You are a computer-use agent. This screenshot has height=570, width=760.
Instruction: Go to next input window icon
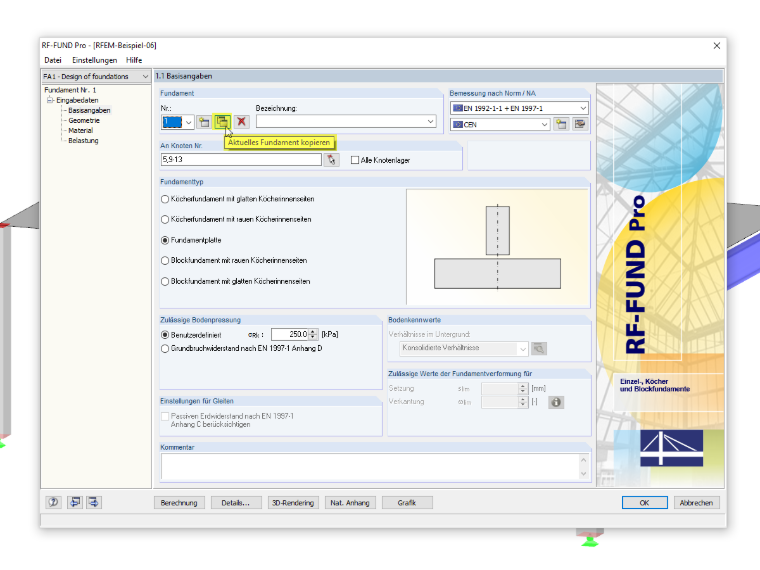coord(93,503)
